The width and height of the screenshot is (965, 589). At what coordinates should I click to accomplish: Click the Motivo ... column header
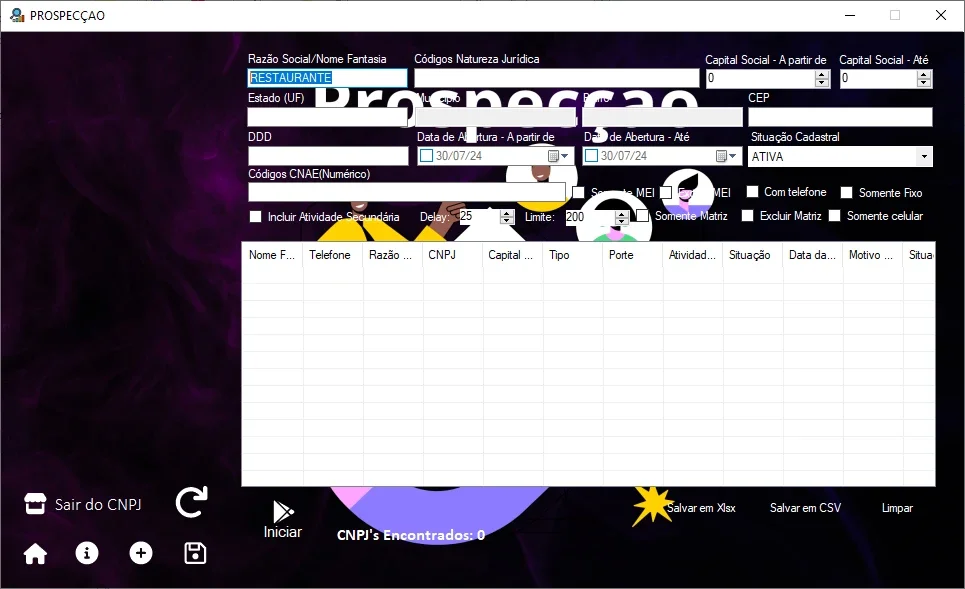(x=872, y=255)
